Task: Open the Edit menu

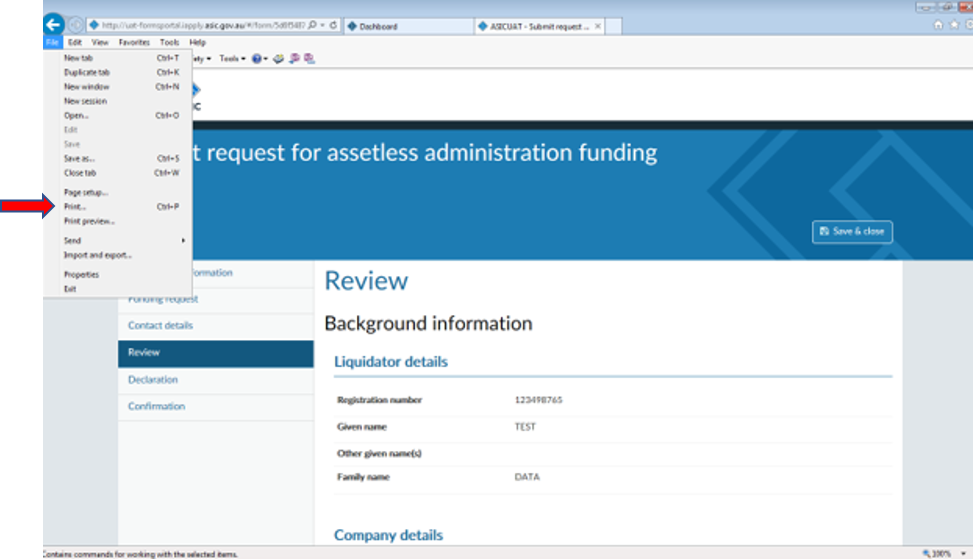Action: pos(75,42)
